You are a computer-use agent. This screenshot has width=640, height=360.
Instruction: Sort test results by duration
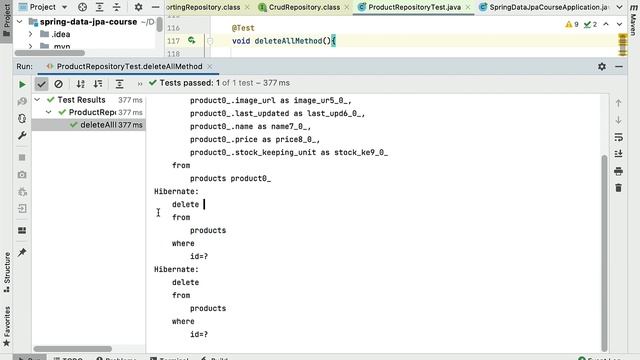pyautogui.click(x=98, y=84)
